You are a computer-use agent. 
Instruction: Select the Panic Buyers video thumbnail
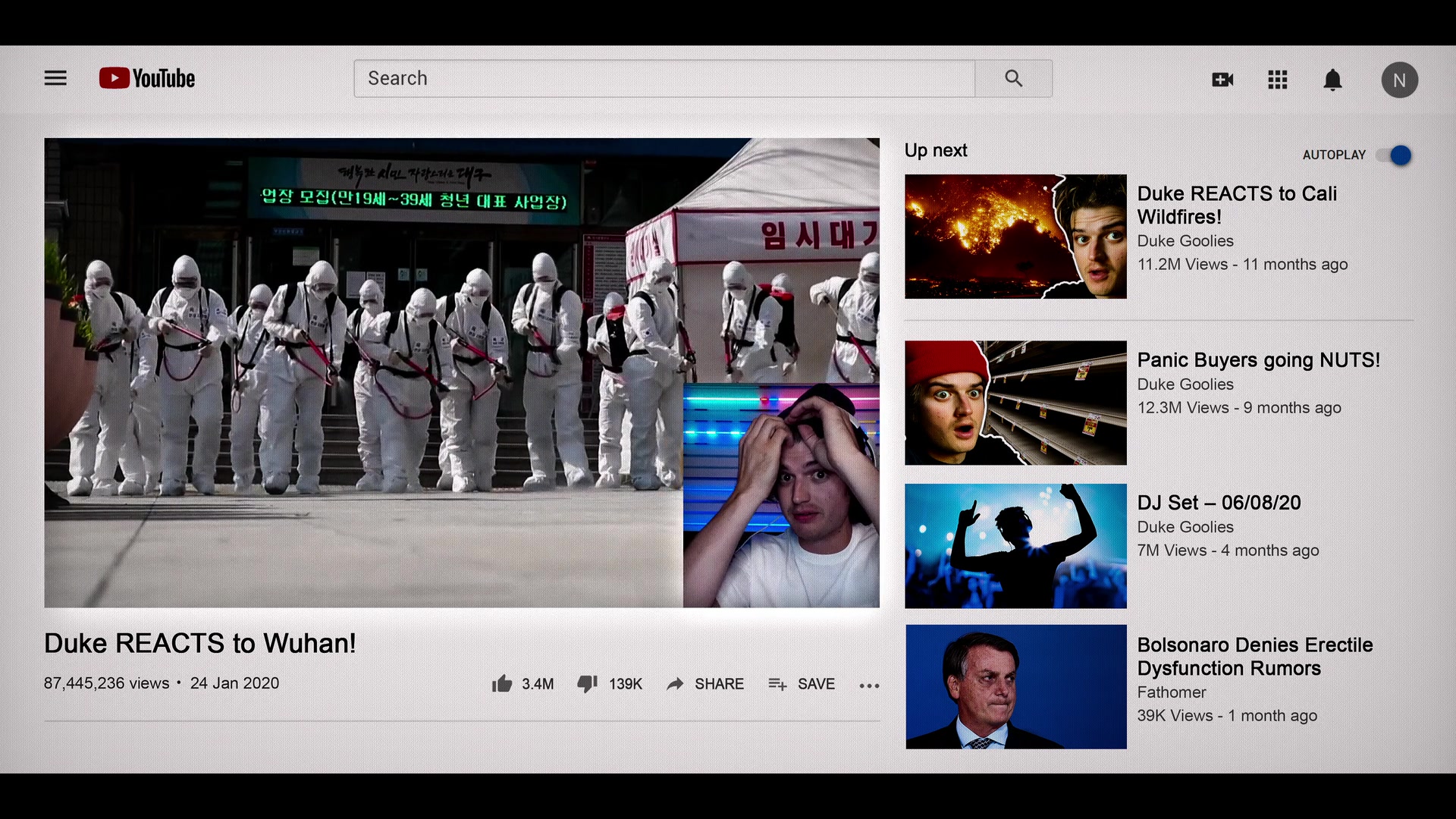point(1015,403)
